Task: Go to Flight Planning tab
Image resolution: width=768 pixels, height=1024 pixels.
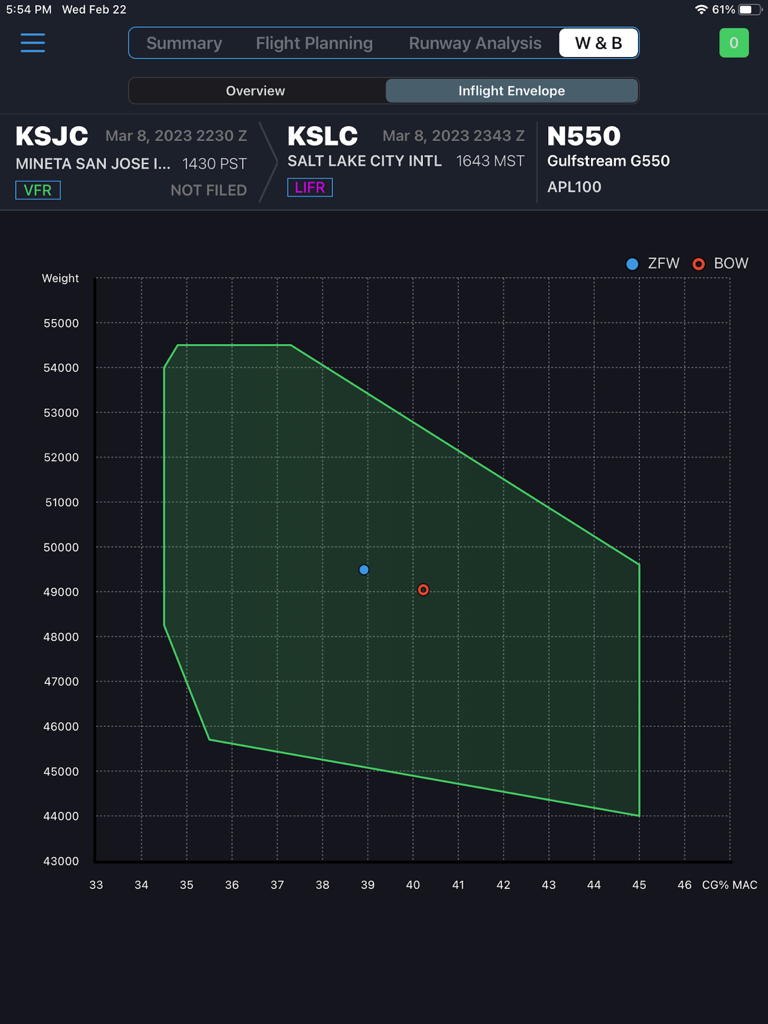Action: (314, 43)
